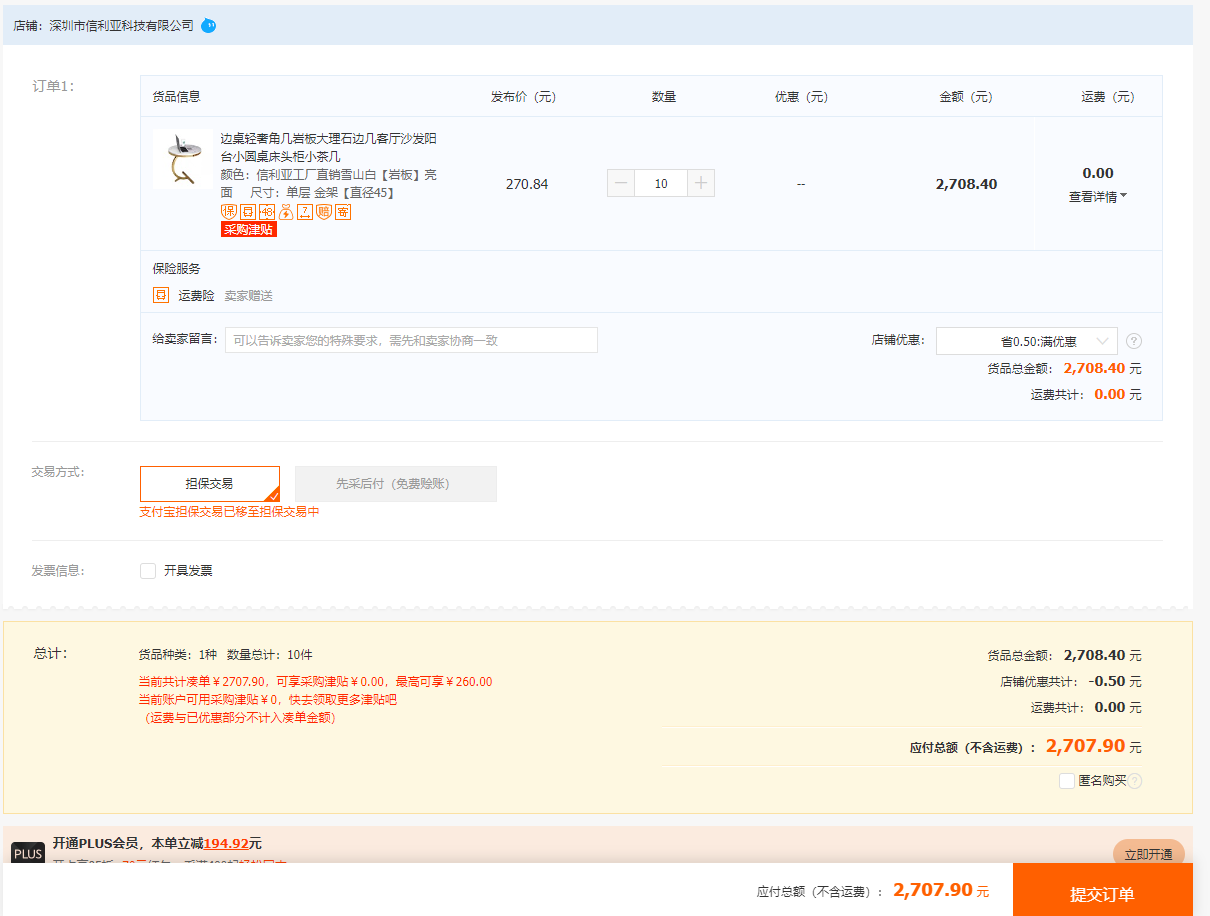Screen dimensions: 1210x916
Task: Decrease quantity with the minus button
Action: click(x=621, y=184)
